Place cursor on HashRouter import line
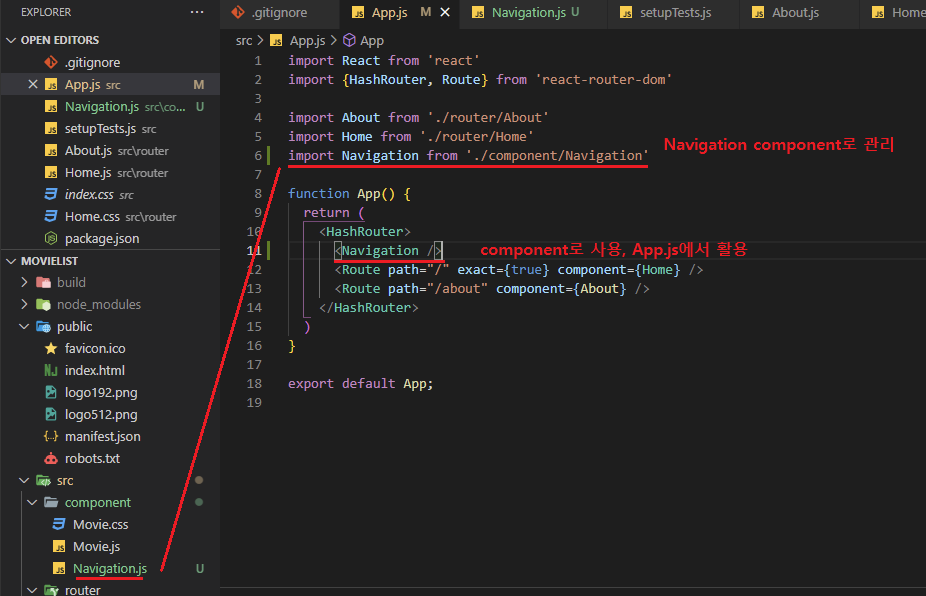The width and height of the screenshot is (926, 596). [480, 80]
